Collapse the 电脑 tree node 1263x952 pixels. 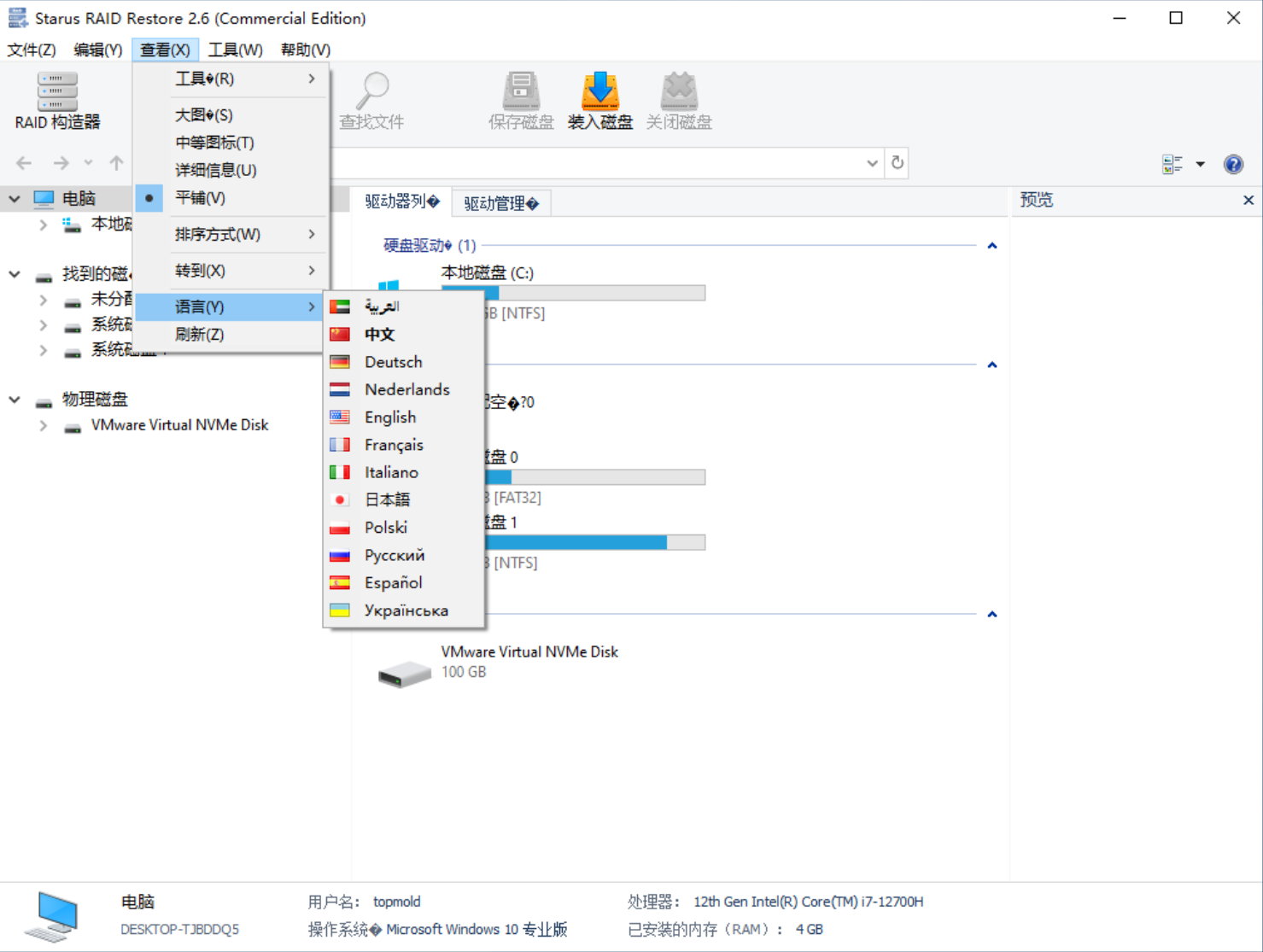[15, 198]
